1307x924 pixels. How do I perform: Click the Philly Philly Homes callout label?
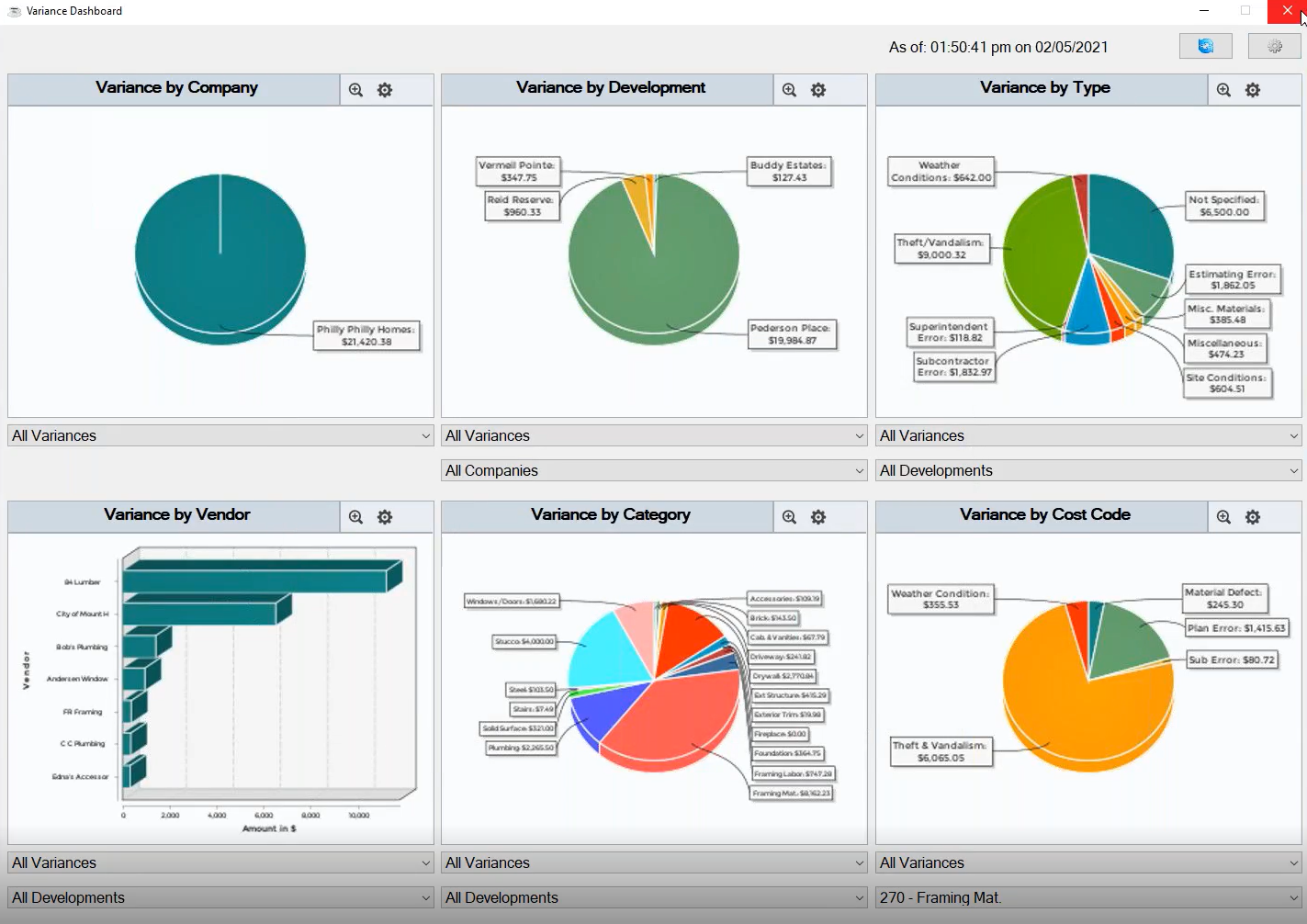(366, 336)
